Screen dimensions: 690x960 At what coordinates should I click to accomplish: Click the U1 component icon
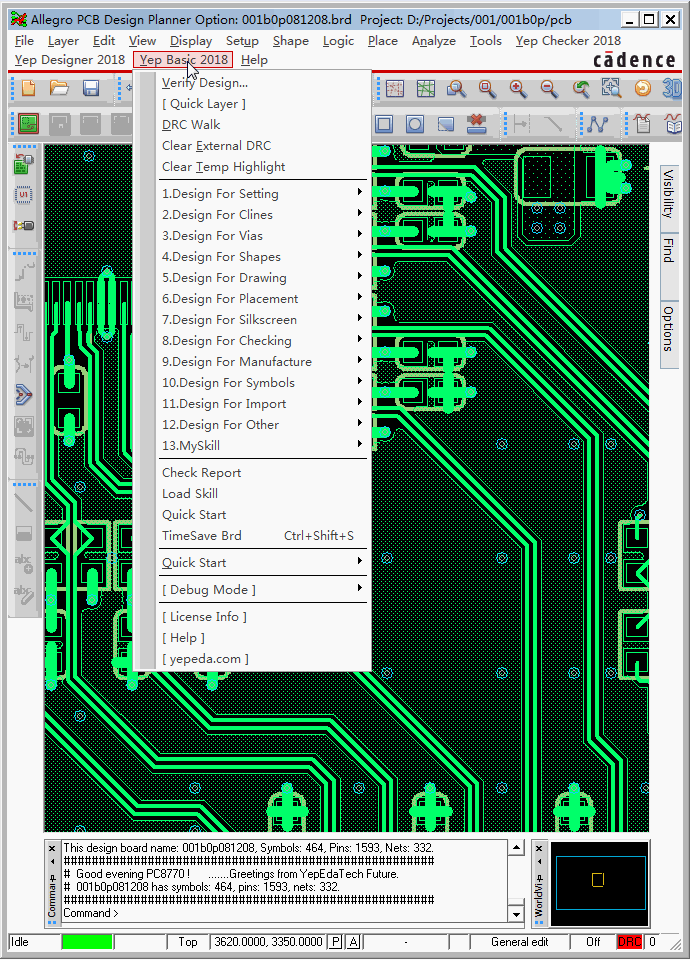[x=24, y=195]
